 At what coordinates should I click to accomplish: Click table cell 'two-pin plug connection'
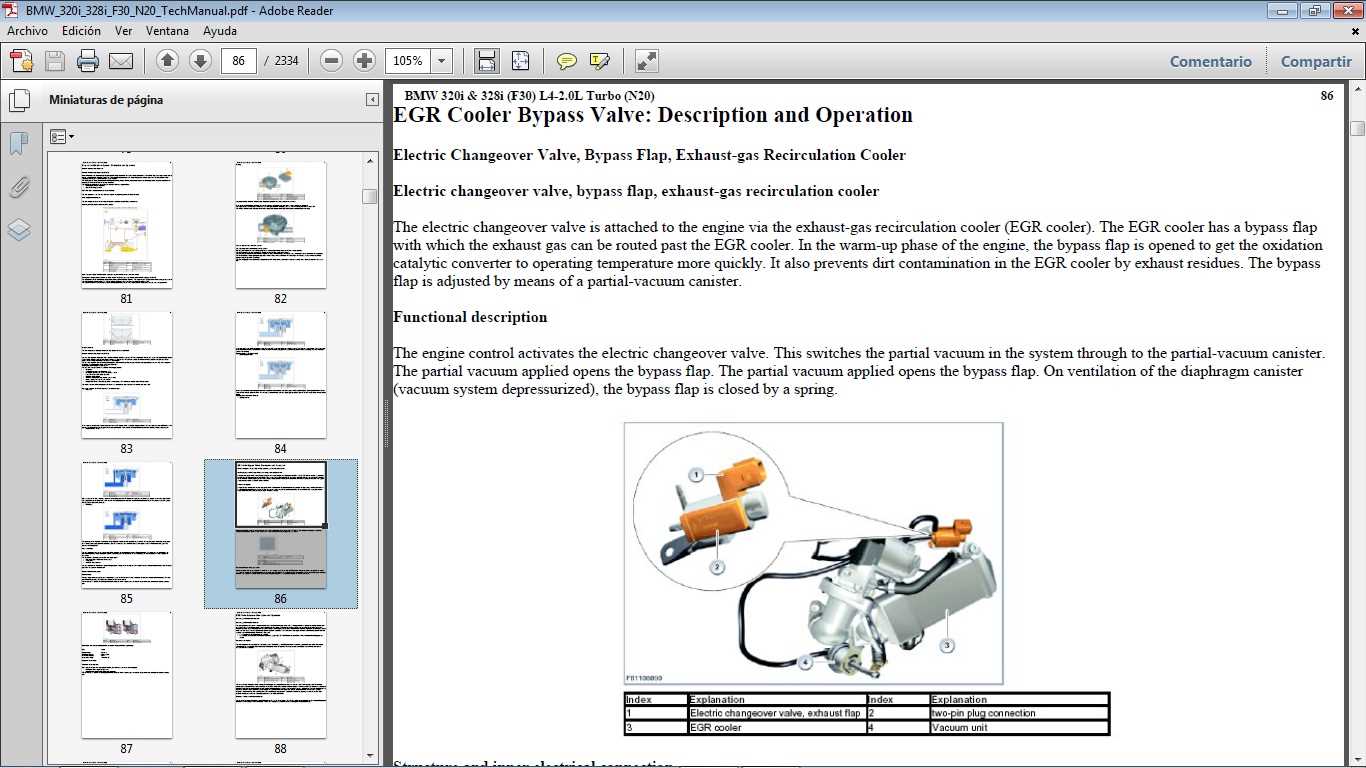1019,714
